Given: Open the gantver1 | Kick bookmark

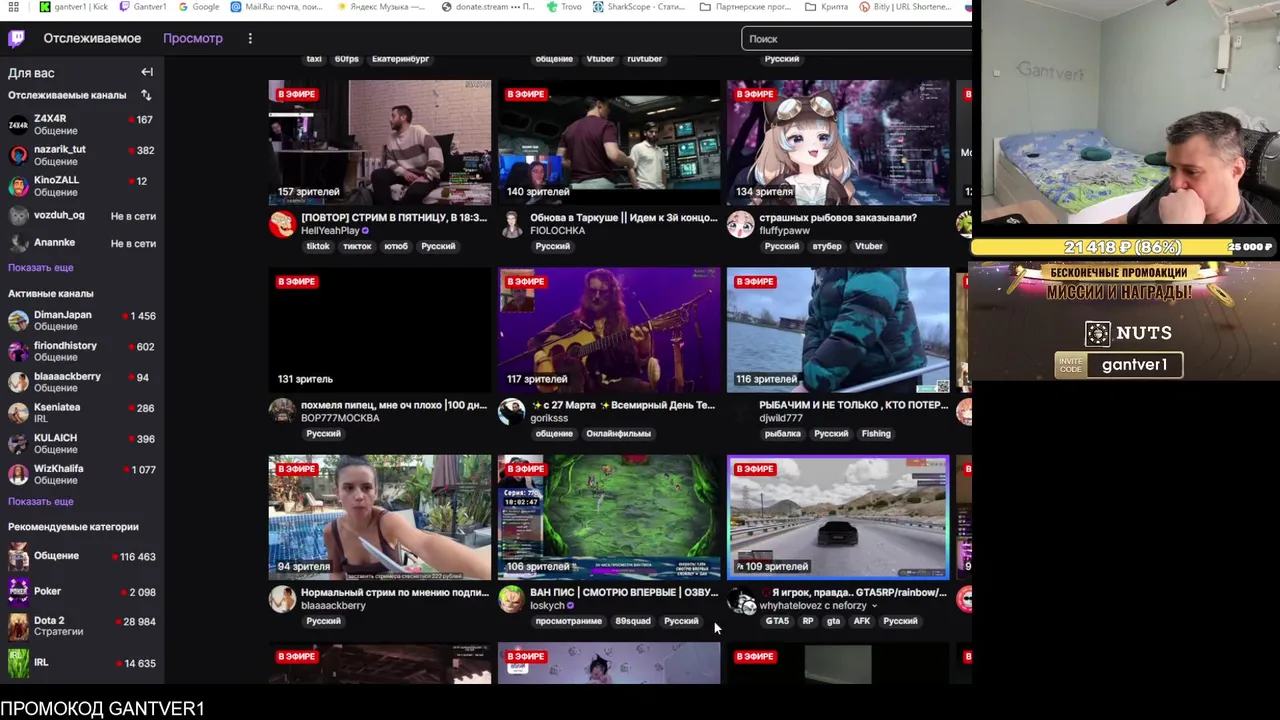Looking at the screenshot, I should (75, 7).
